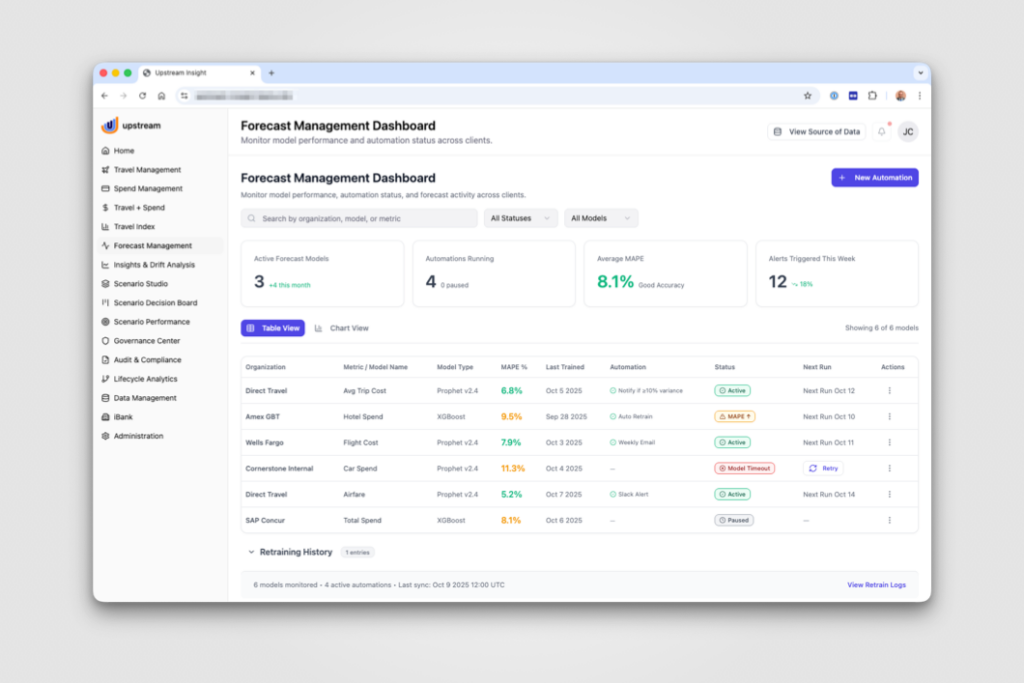1024x683 pixels.
Task: Open Travel Management section
Action: click(x=147, y=170)
